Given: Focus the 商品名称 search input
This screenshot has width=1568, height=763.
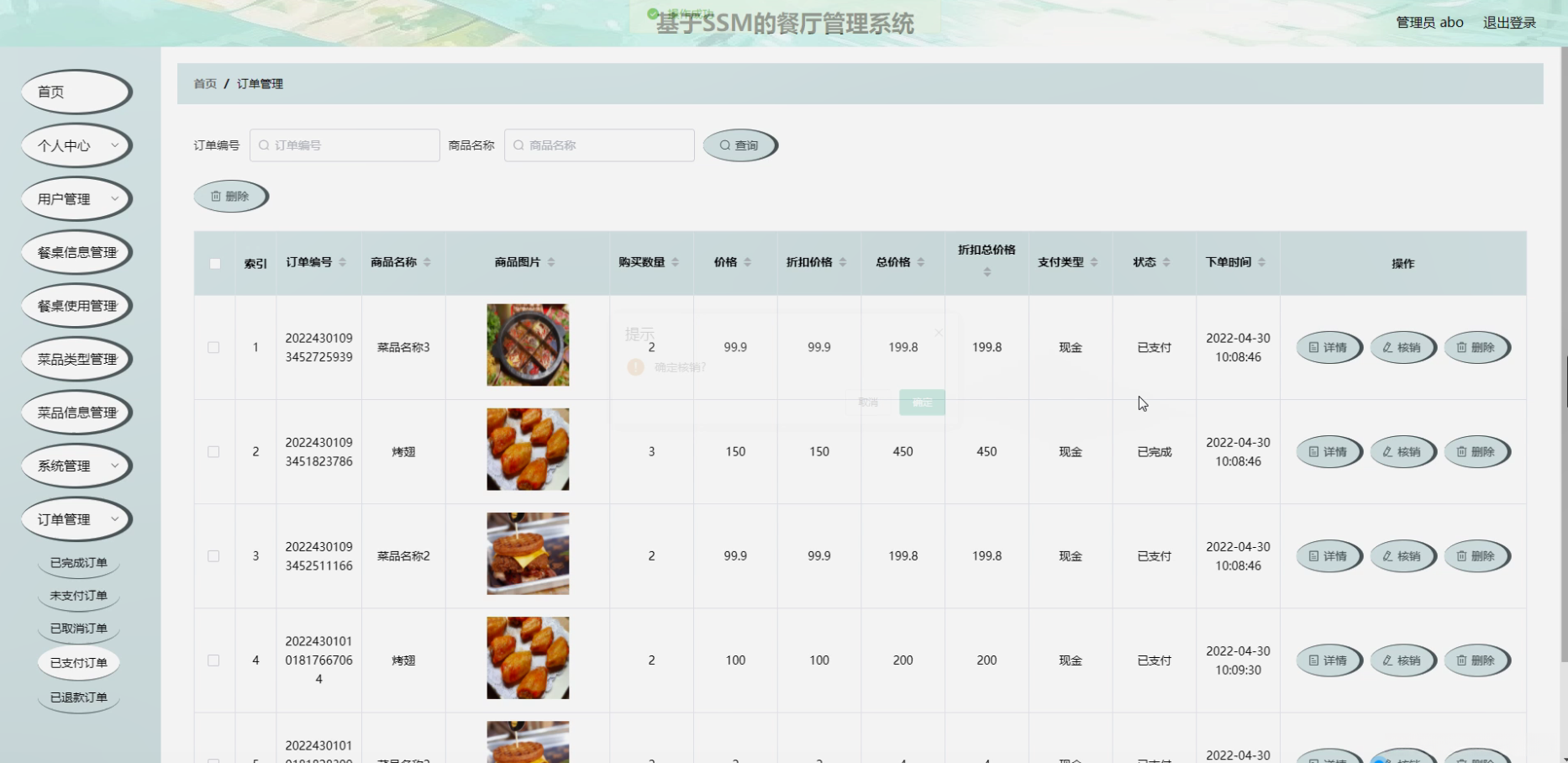Looking at the screenshot, I should click(599, 145).
